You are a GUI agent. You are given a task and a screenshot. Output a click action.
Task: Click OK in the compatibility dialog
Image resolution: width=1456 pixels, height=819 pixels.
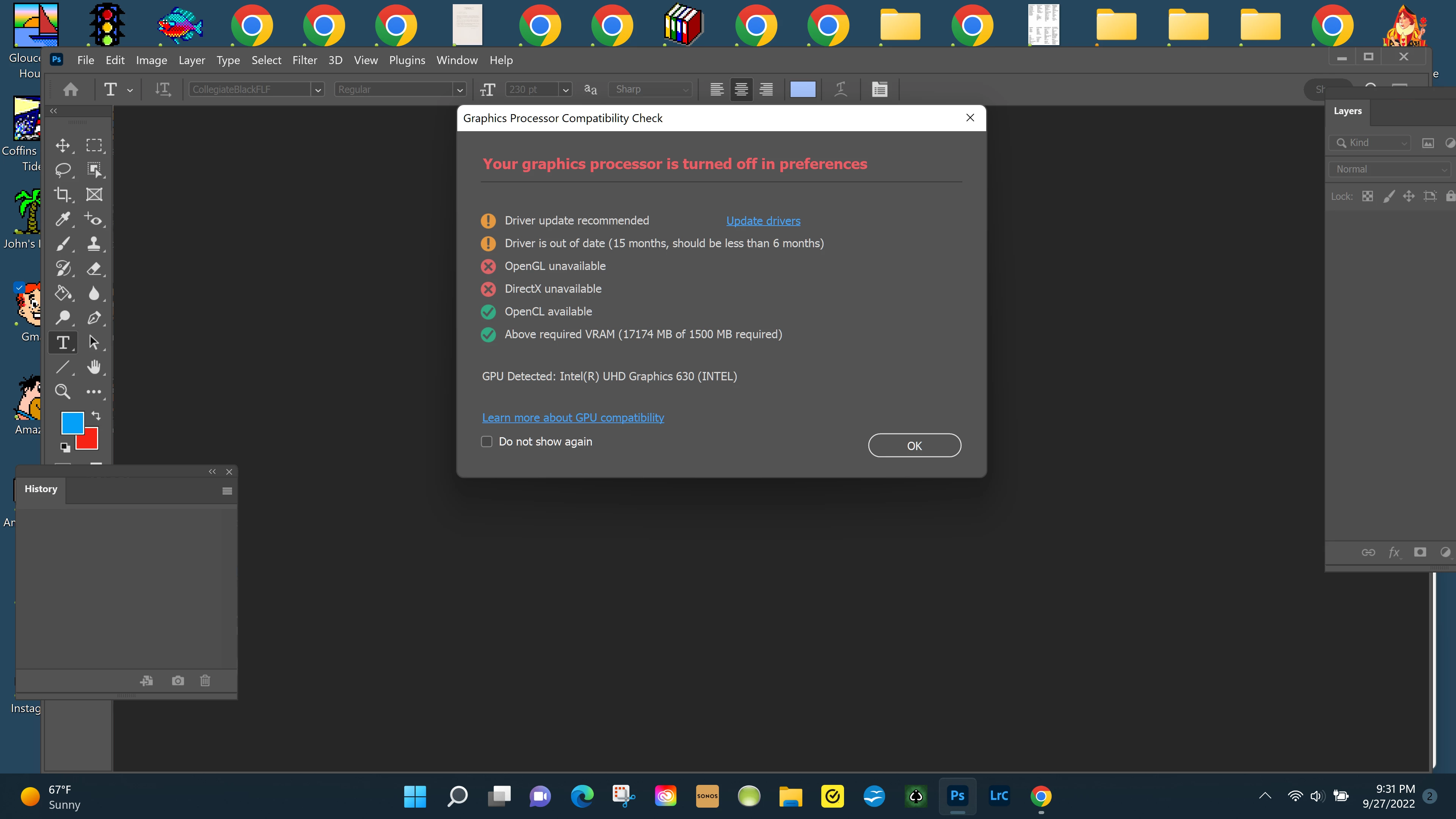914,446
